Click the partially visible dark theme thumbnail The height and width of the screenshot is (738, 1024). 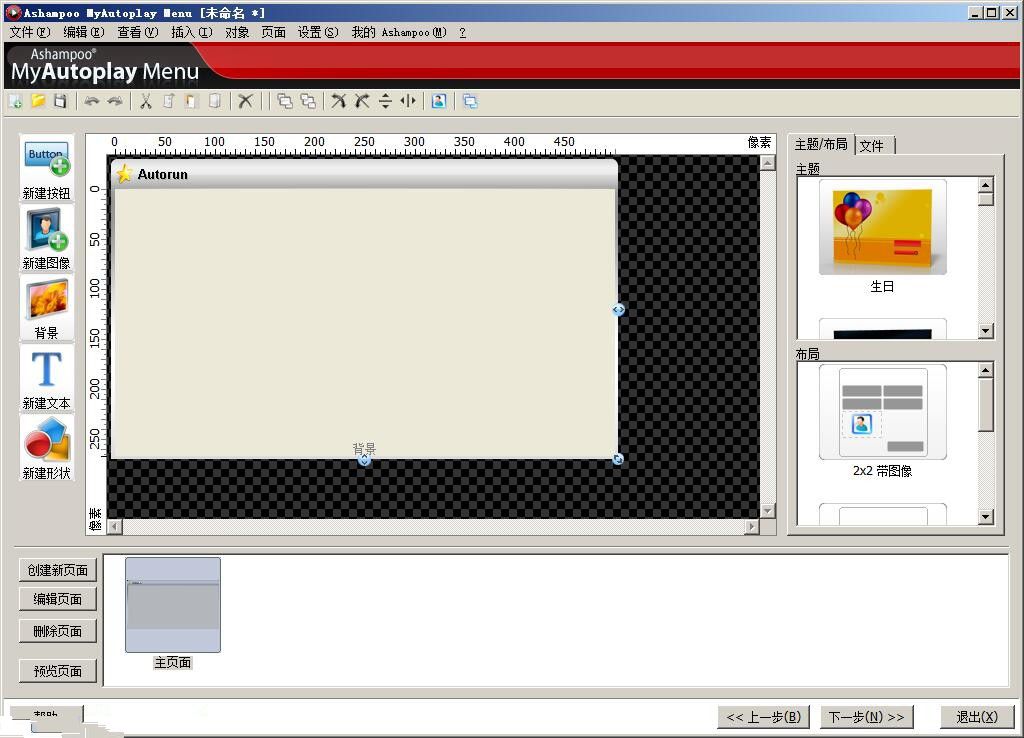pos(882,329)
